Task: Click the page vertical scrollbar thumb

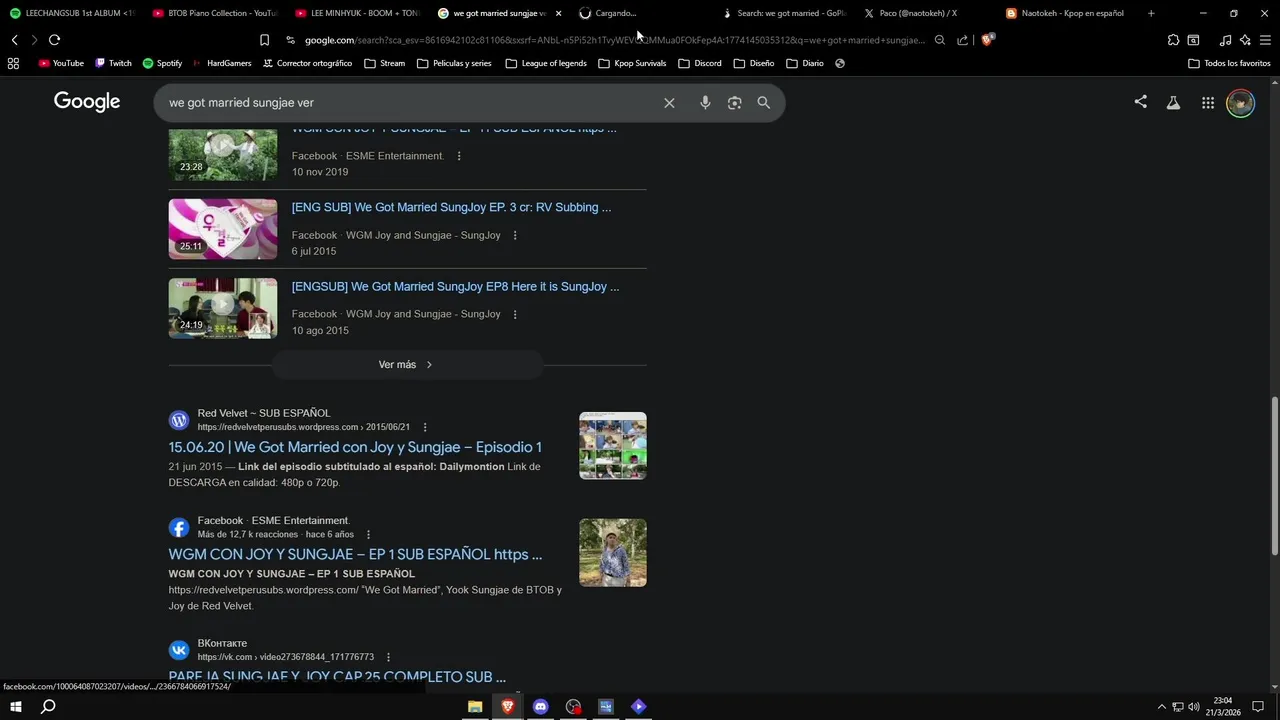Action: click(x=1274, y=476)
